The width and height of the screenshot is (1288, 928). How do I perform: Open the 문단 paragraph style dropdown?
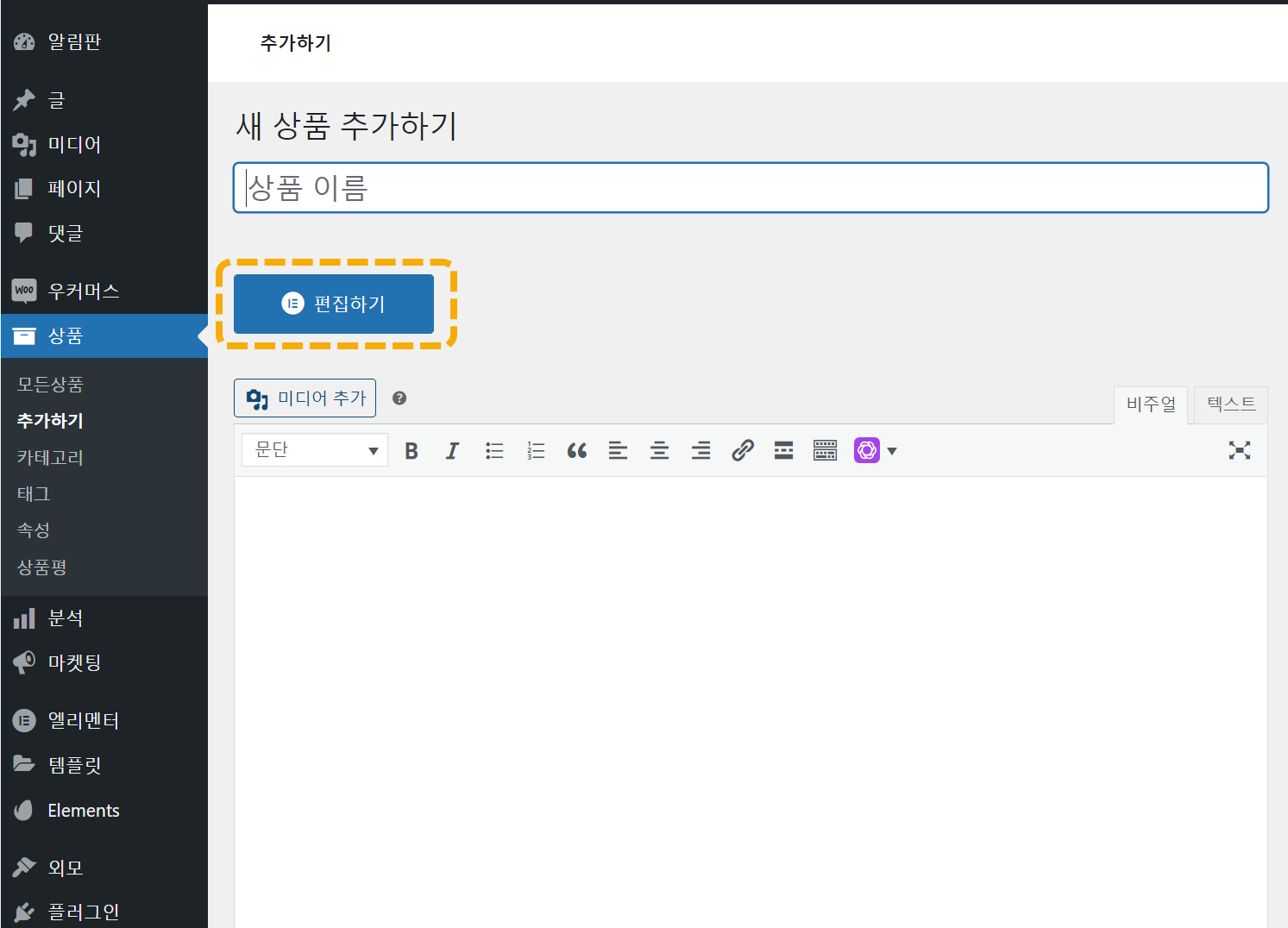coord(314,449)
